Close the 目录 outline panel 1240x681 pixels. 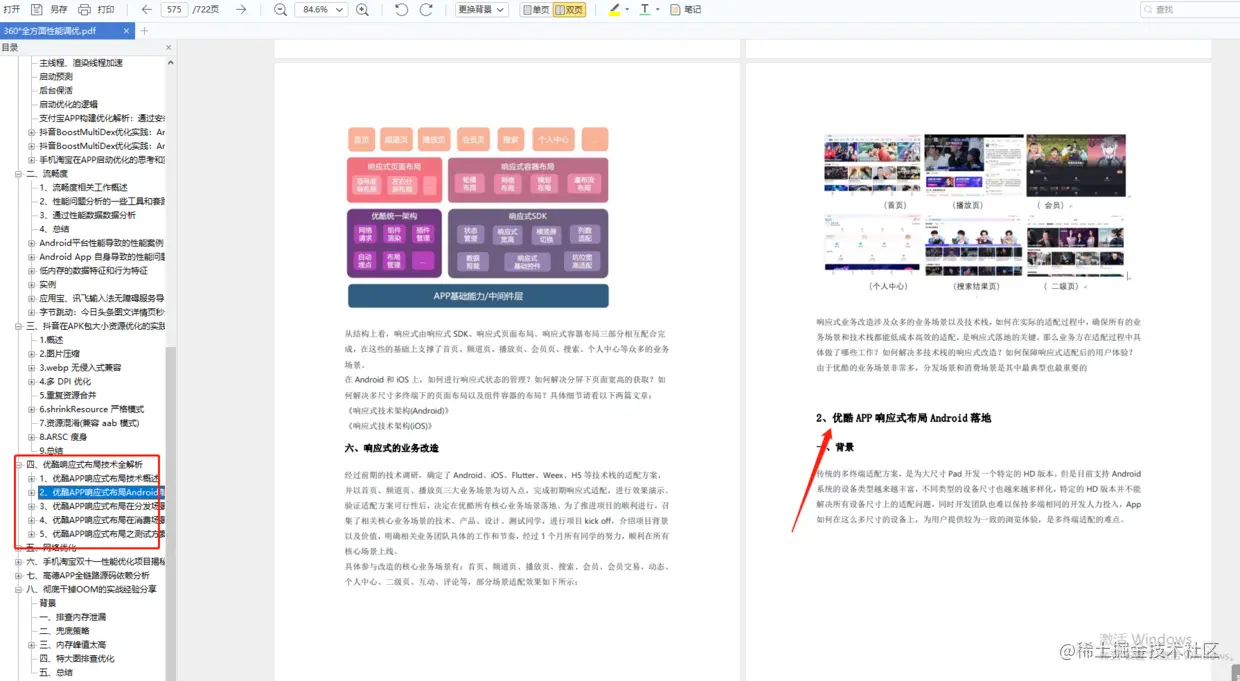[x=168, y=47]
